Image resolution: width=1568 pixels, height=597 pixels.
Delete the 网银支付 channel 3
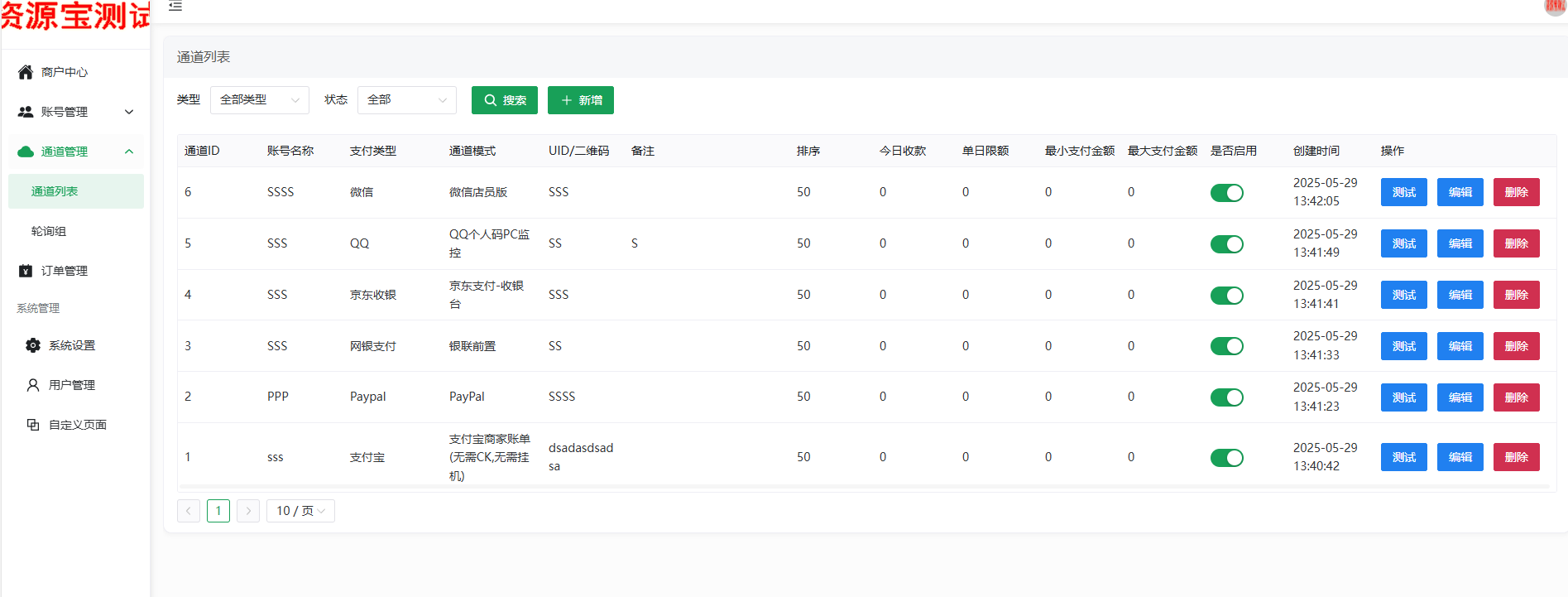pos(1517,346)
